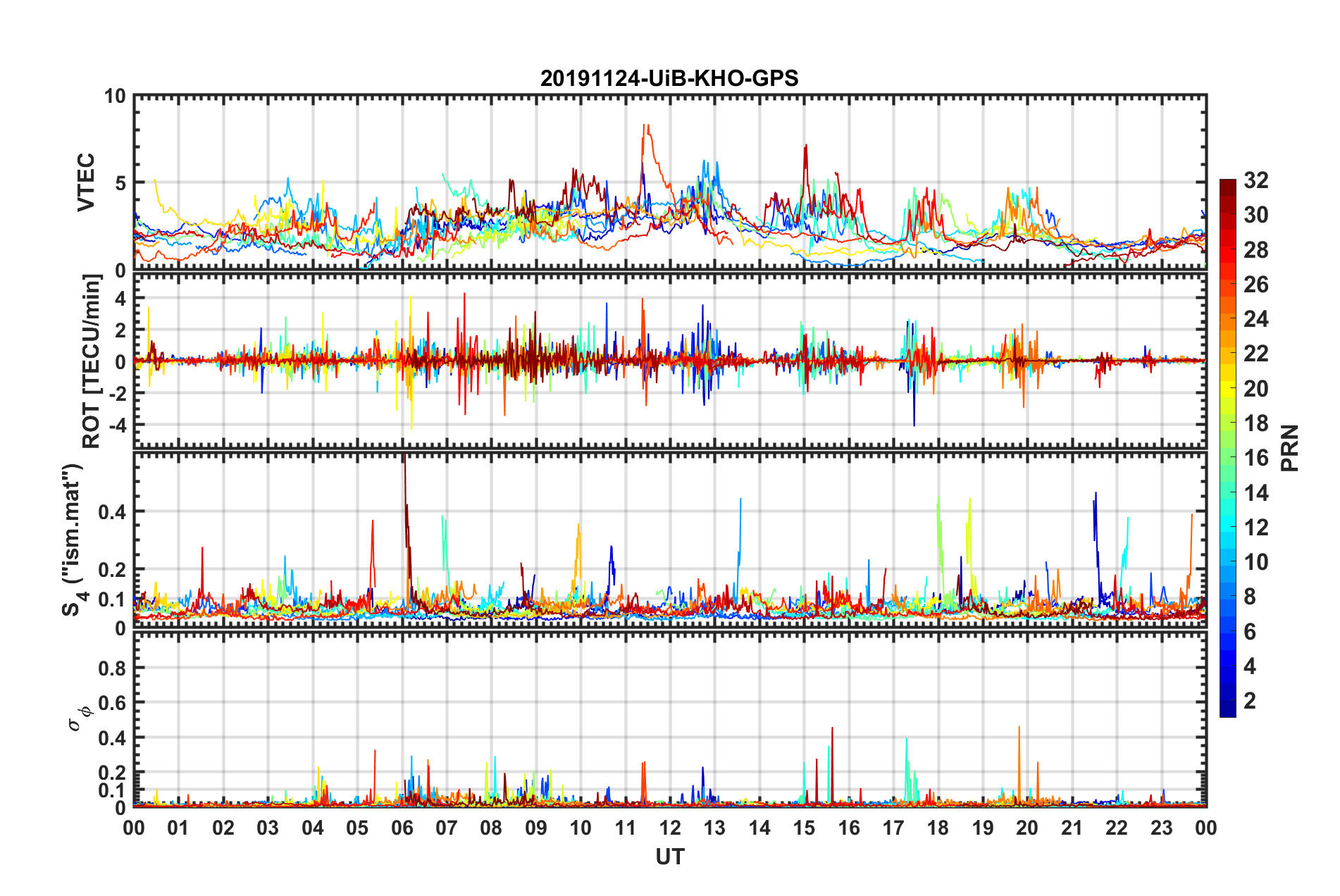Click x-axis tick label 08
This screenshot has width=1340, height=896.
tap(491, 828)
